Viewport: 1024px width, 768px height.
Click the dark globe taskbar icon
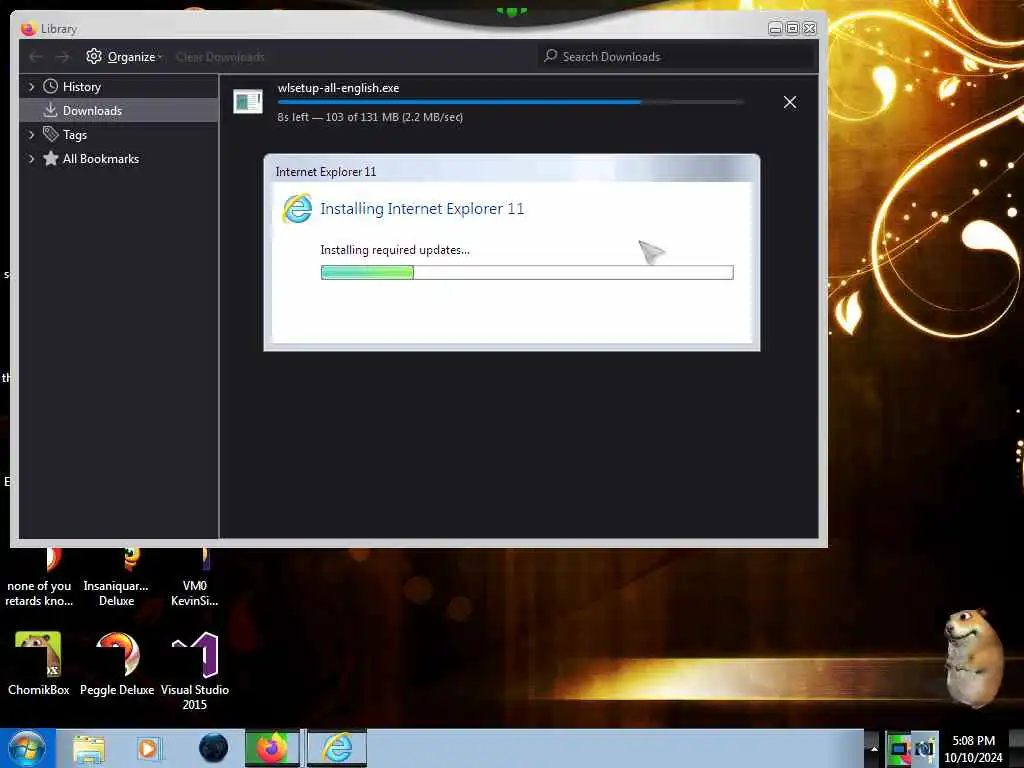click(x=213, y=748)
